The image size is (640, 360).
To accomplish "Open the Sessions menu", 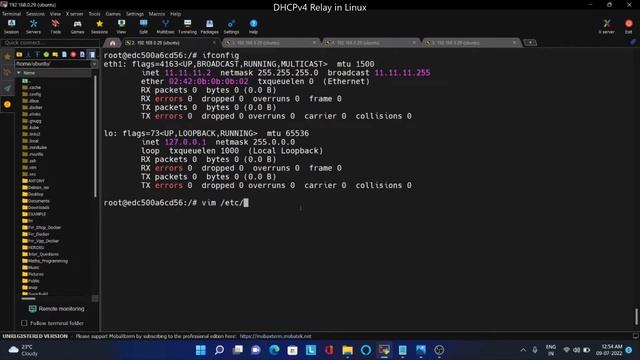I will point(36,14).
